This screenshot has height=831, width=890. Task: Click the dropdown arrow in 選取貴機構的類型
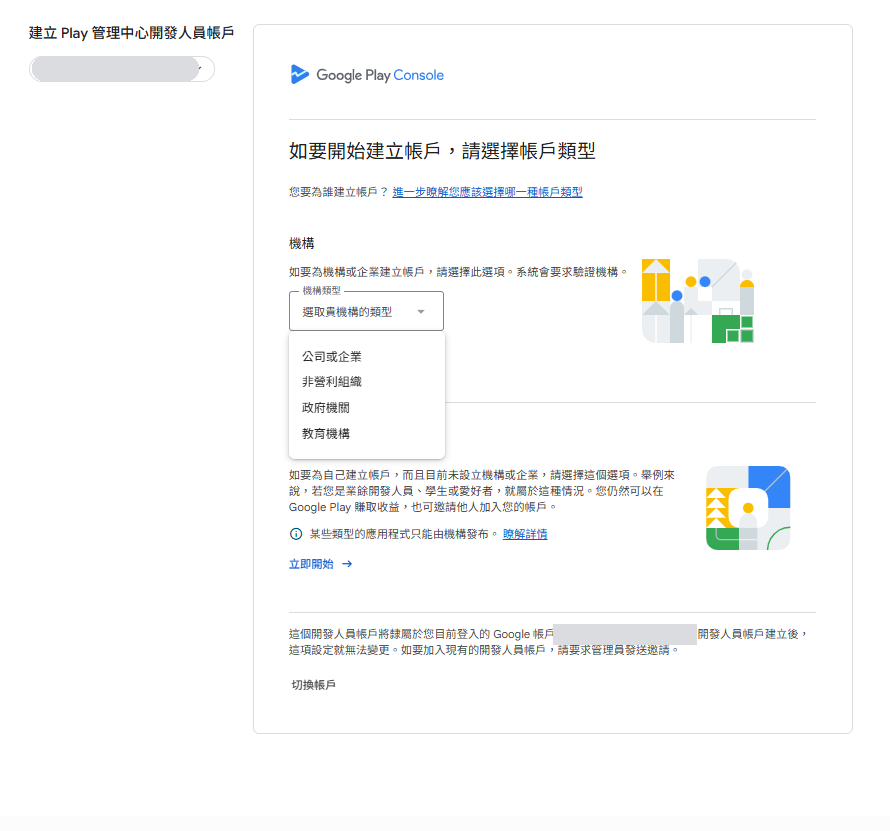tap(421, 312)
